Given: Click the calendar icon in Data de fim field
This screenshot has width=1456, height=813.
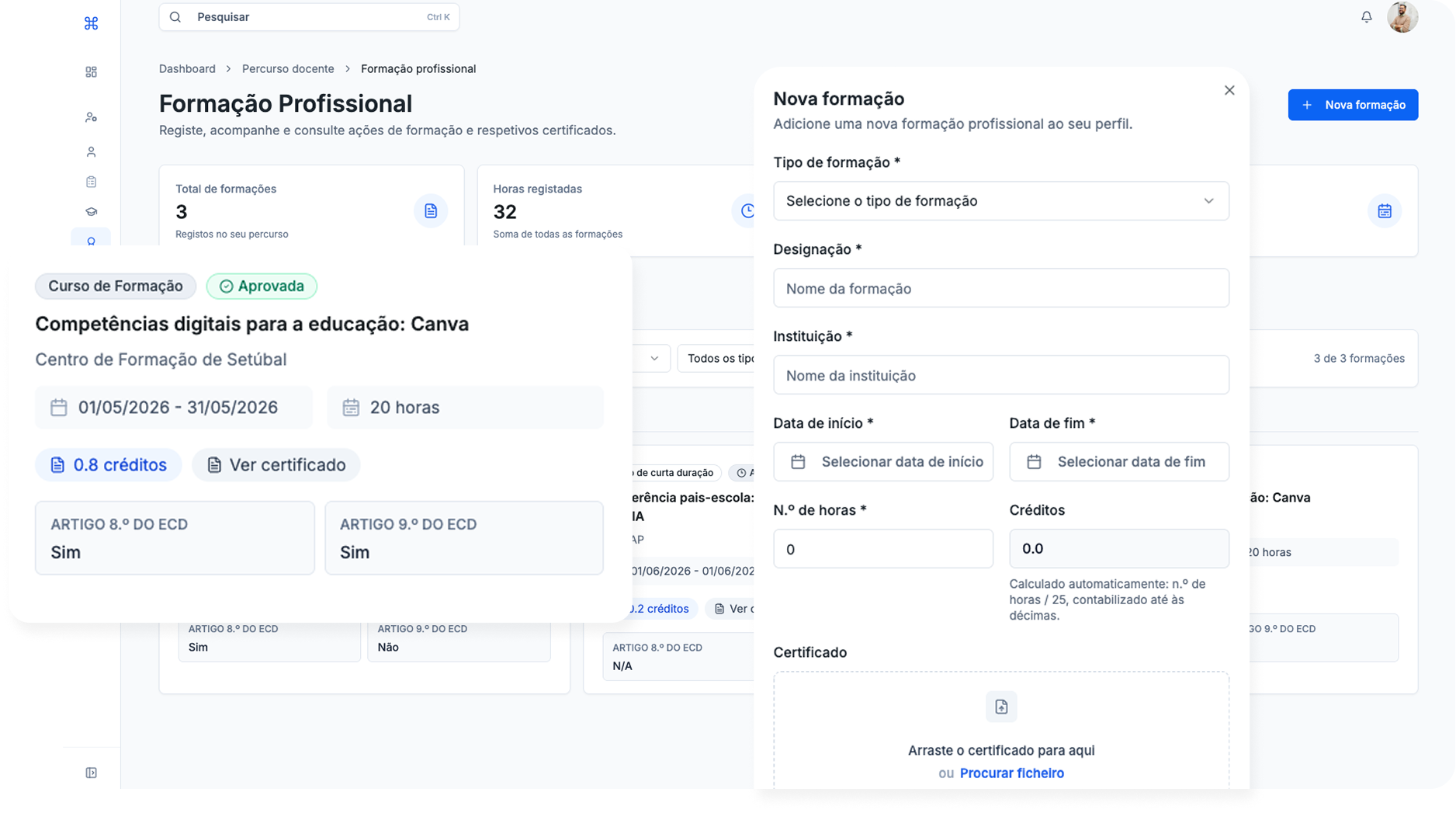Looking at the screenshot, I should tap(1034, 462).
